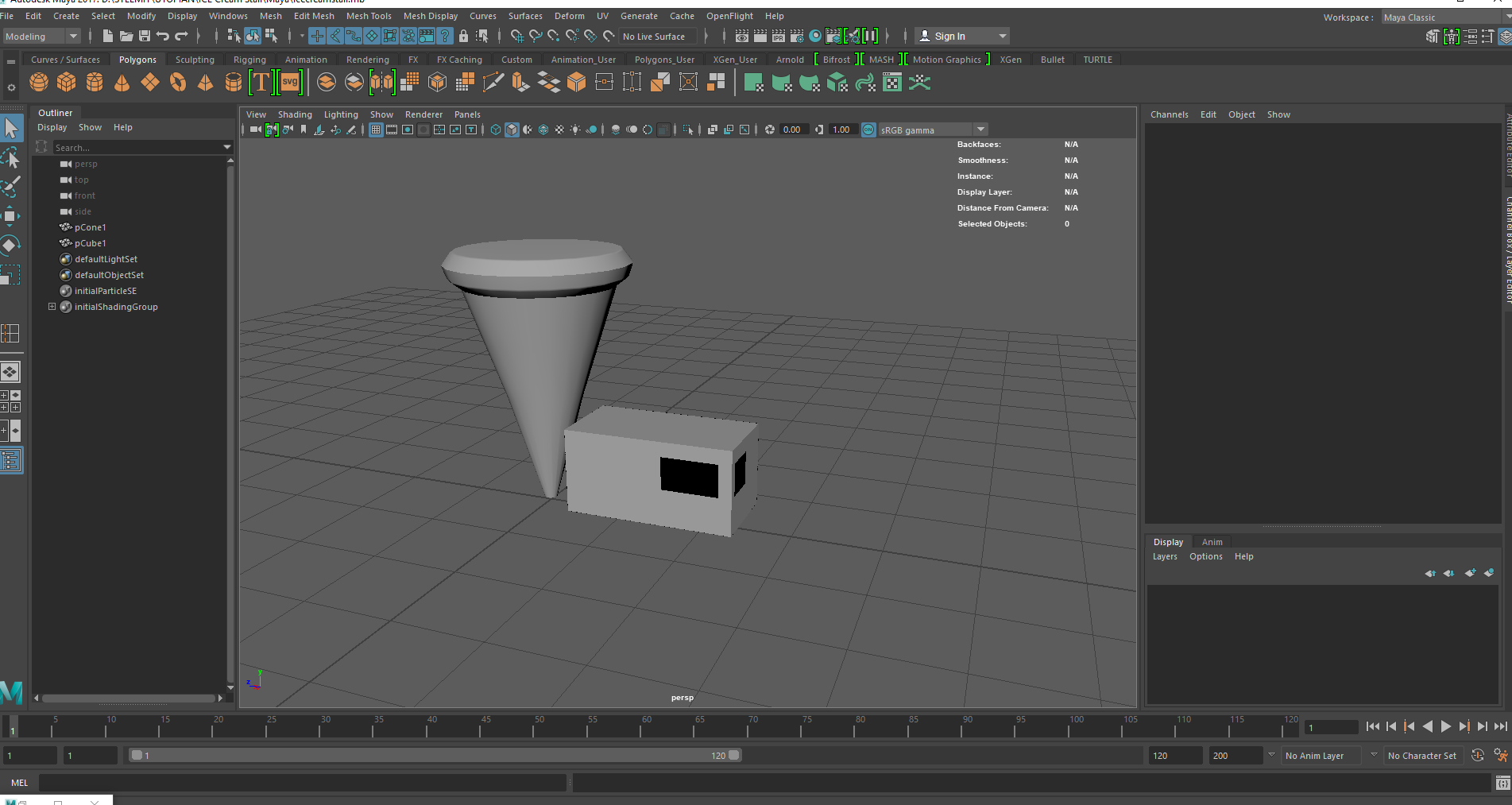Click the range slider end handle

733,755
